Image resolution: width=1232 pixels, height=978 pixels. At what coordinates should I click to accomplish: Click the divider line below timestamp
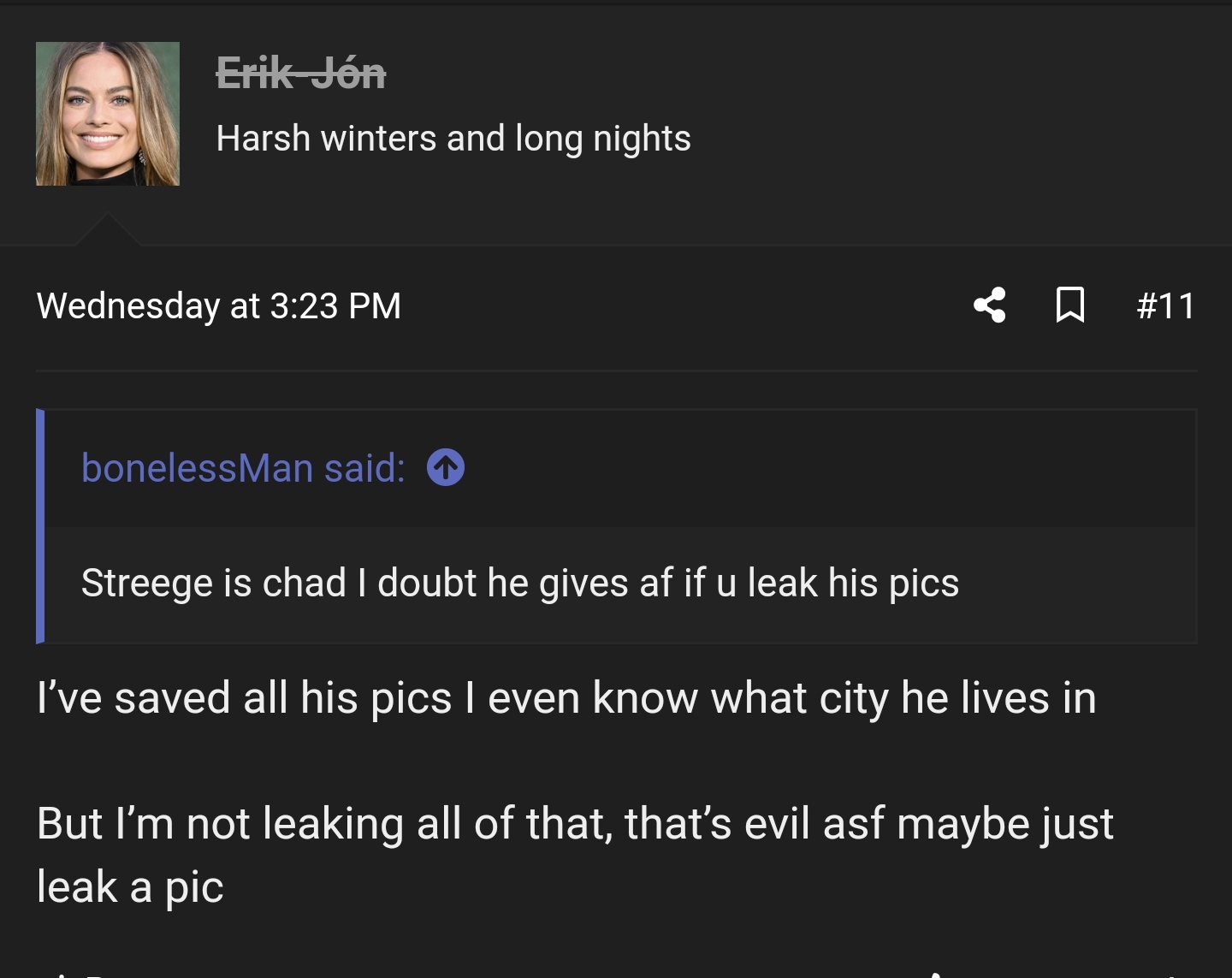(x=616, y=370)
